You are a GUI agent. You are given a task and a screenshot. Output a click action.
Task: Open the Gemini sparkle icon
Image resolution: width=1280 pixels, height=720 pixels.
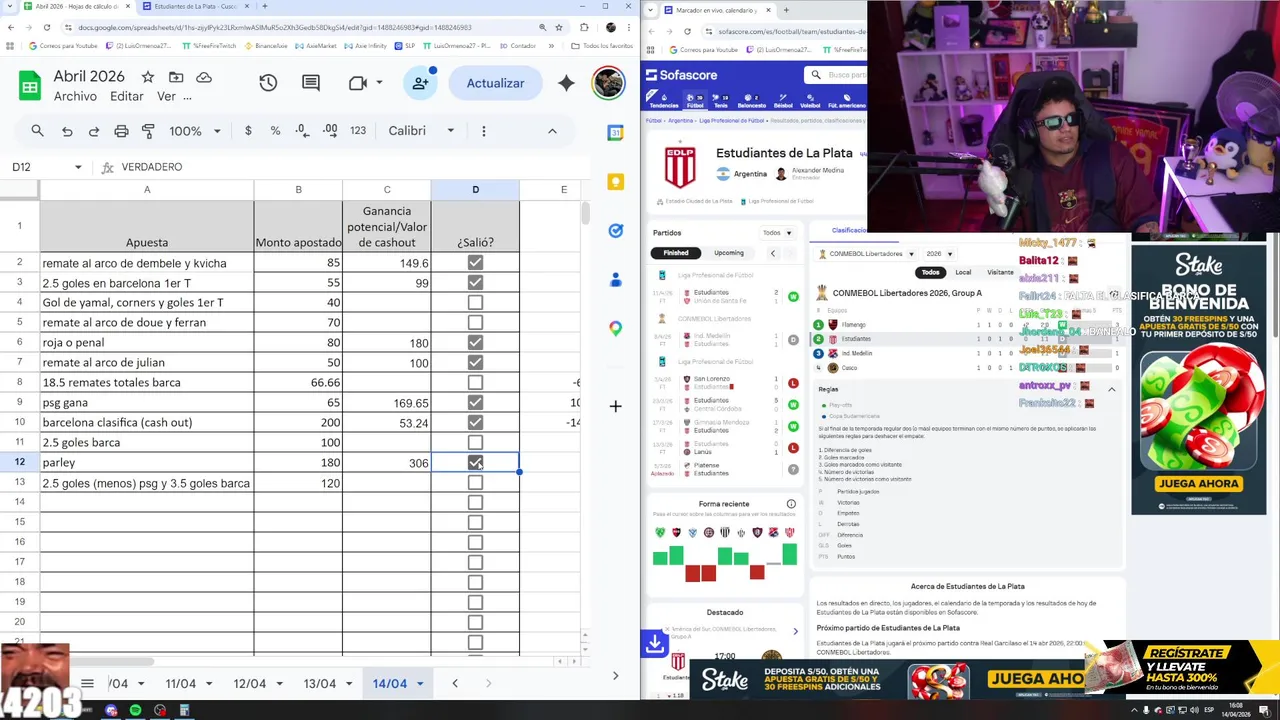(566, 83)
